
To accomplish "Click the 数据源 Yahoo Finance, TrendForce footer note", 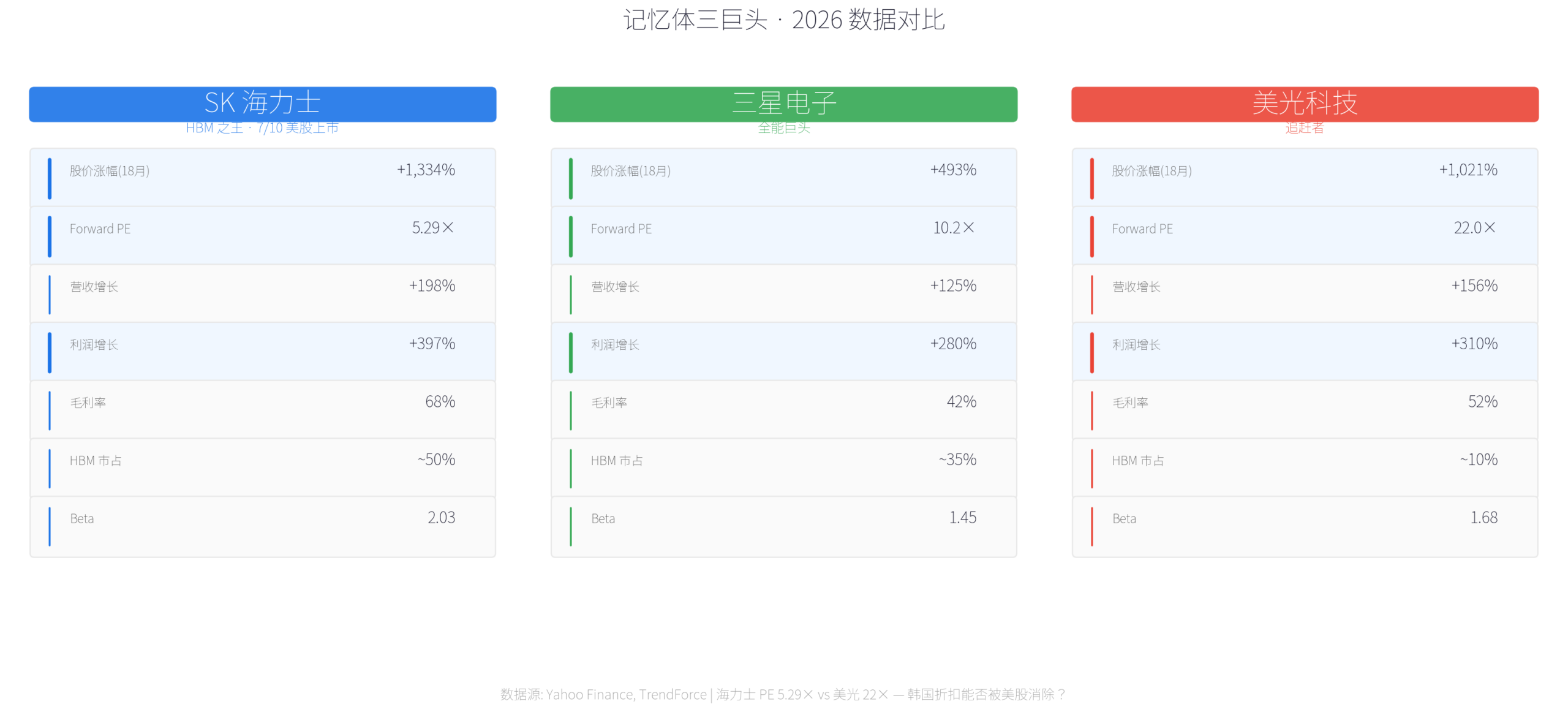I will tap(783, 694).
